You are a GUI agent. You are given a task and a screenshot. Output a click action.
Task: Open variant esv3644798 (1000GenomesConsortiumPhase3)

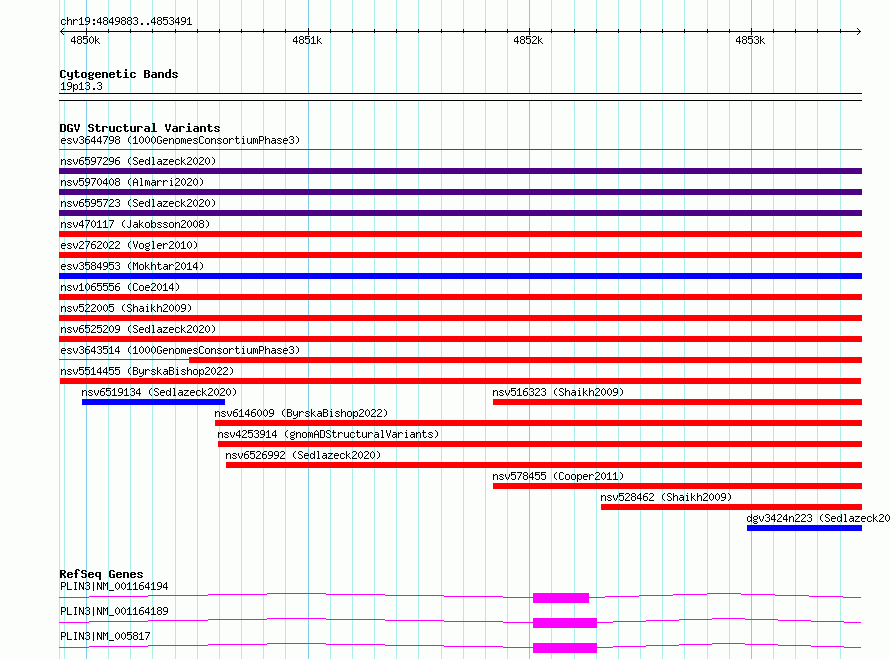coord(180,140)
